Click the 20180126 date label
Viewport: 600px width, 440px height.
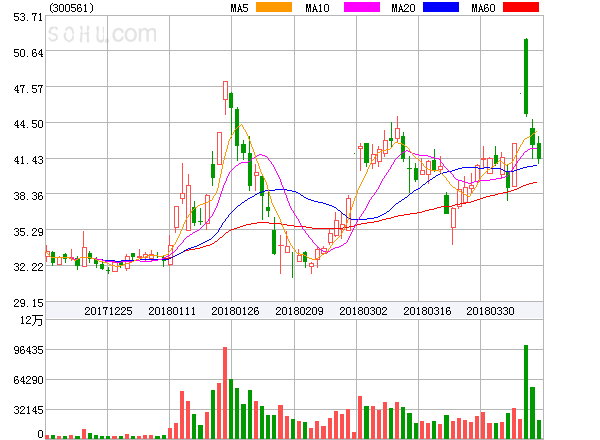pyautogui.click(x=235, y=311)
